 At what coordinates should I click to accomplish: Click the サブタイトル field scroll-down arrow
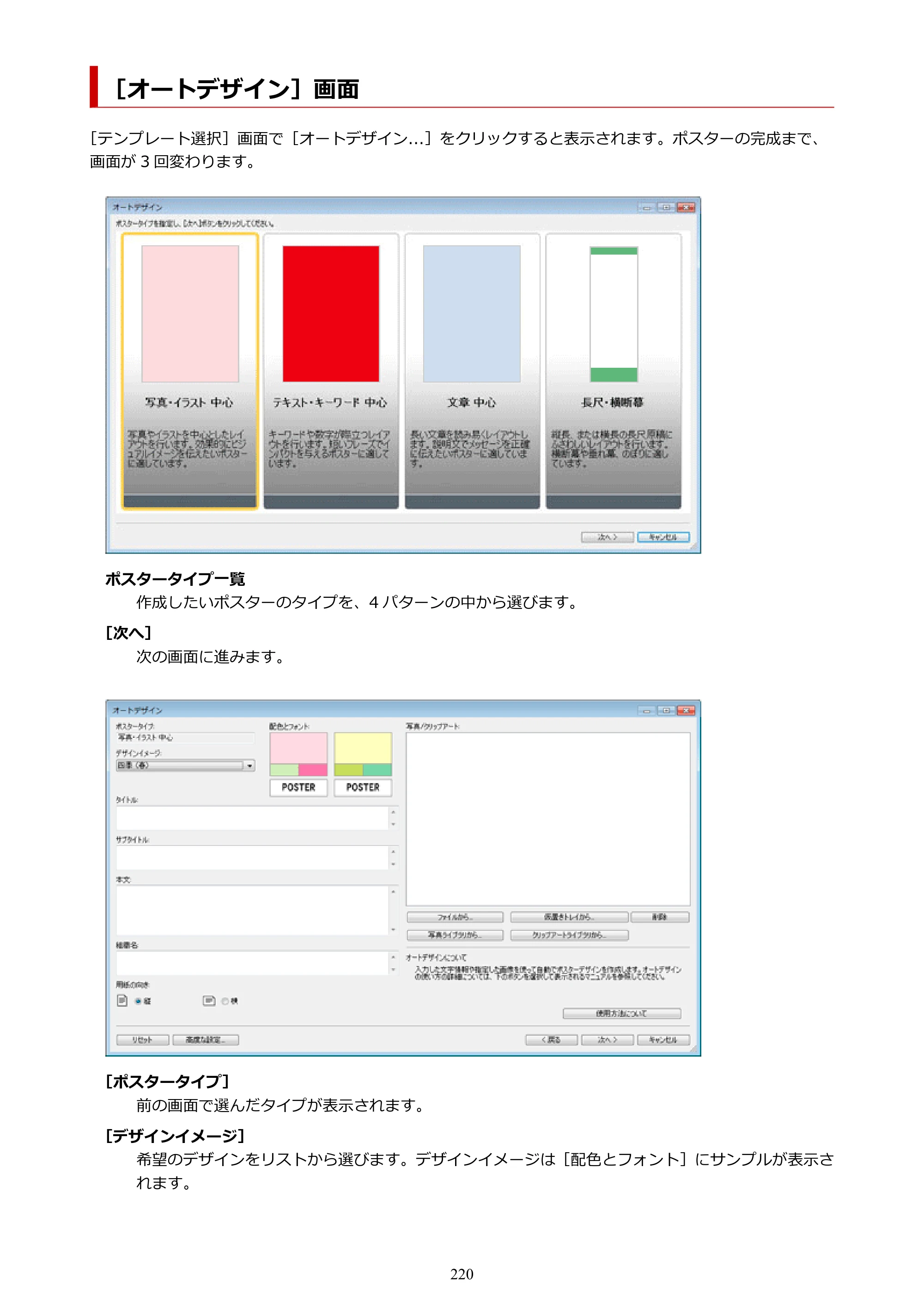[x=394, y=864]
